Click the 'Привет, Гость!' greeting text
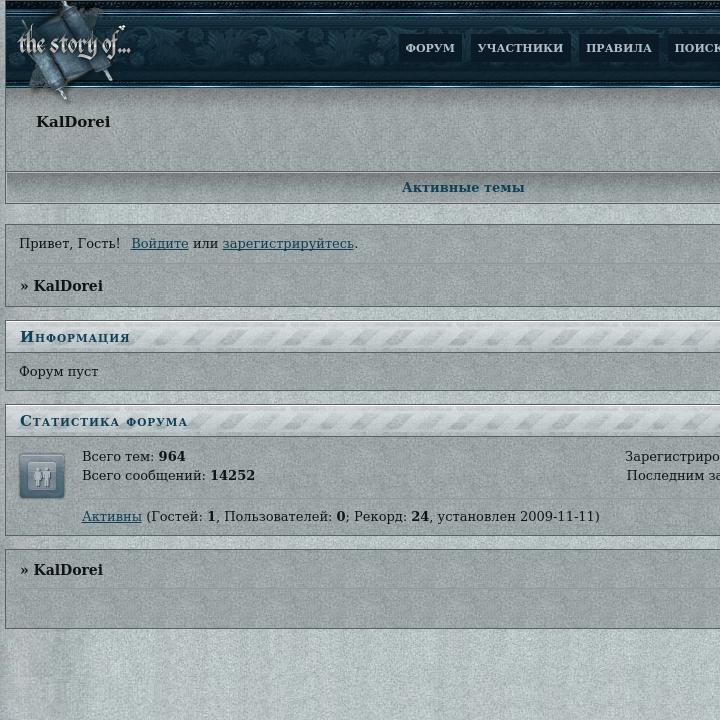 coord(70,243)
